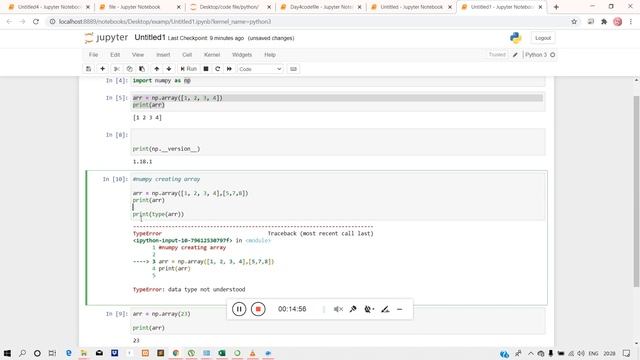
Task: Open the Excel app on the taskbar
Action: point(222,353)
